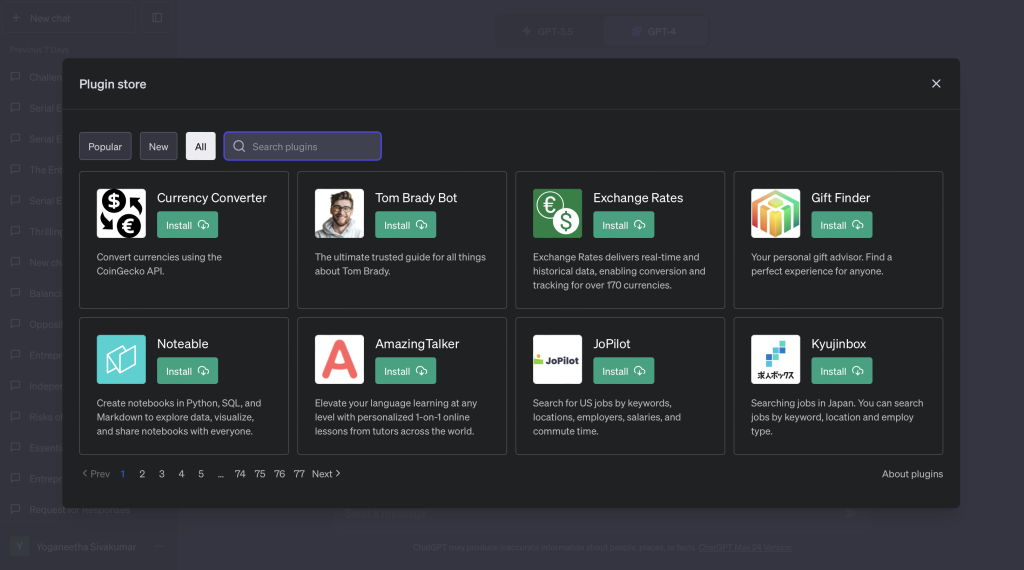Click the Tom Brady Bot avatar image
Screen dimensions: 1024x570
coord(340,214)
